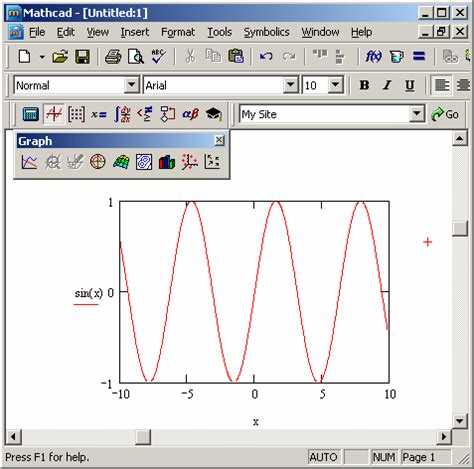The width and height of the screenshot is (474, 469).
Task: Toggle Italic formatting
Action: point(387,85)
